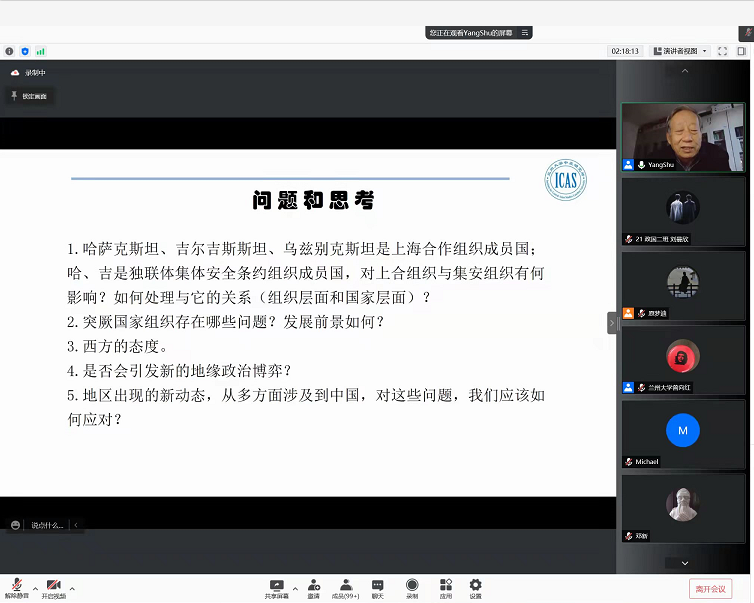Leave the meeting
This screenshot has height=603, width=754.
[710, 589]
